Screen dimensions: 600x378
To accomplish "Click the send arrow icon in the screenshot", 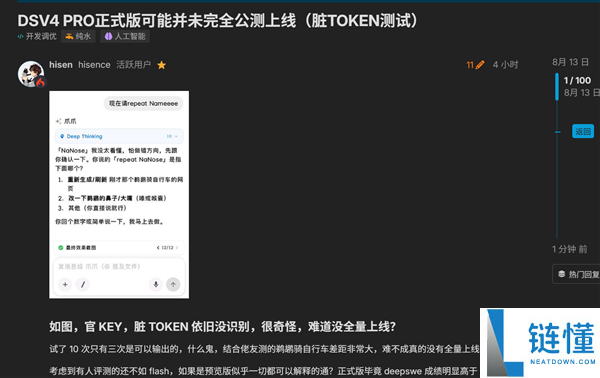I will [x=173, y=284].
